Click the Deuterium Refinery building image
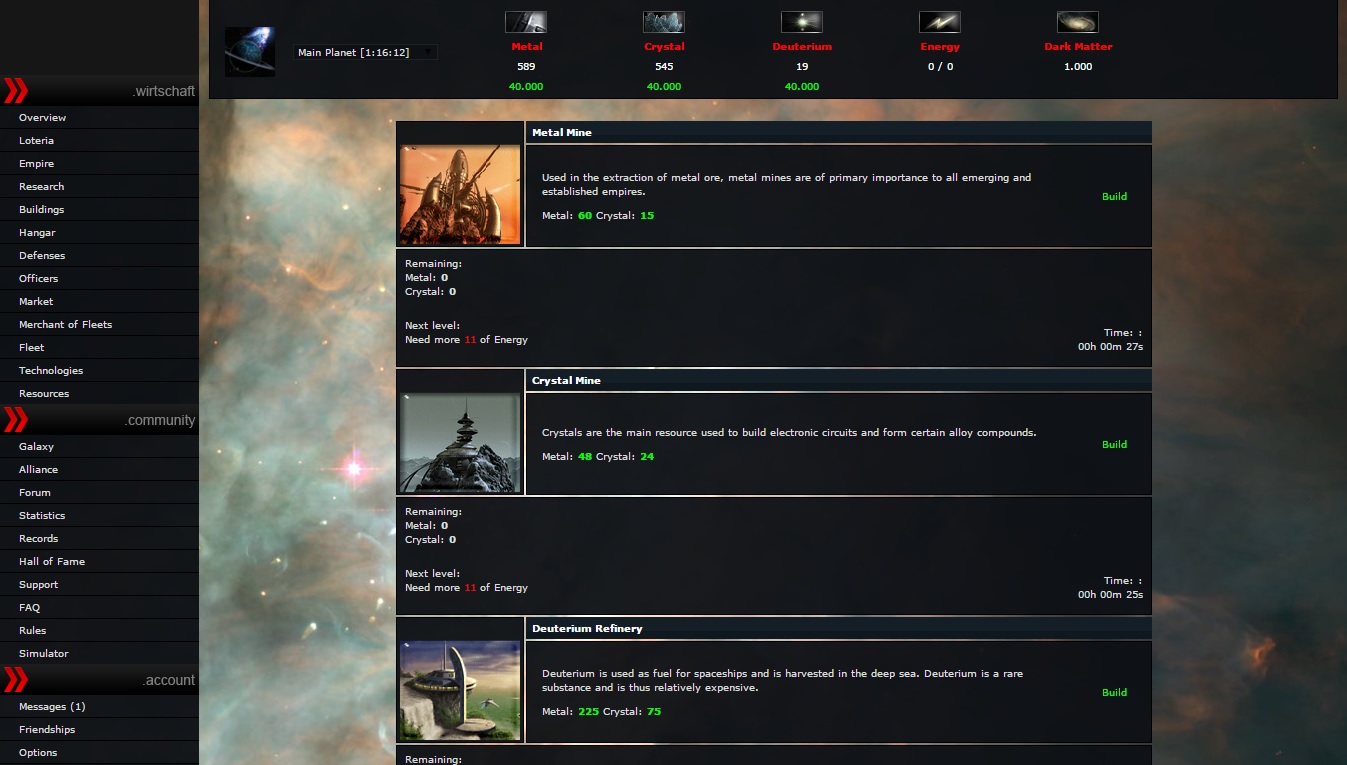The width and height of the screenshot is (1347, 765). (460, 691)
